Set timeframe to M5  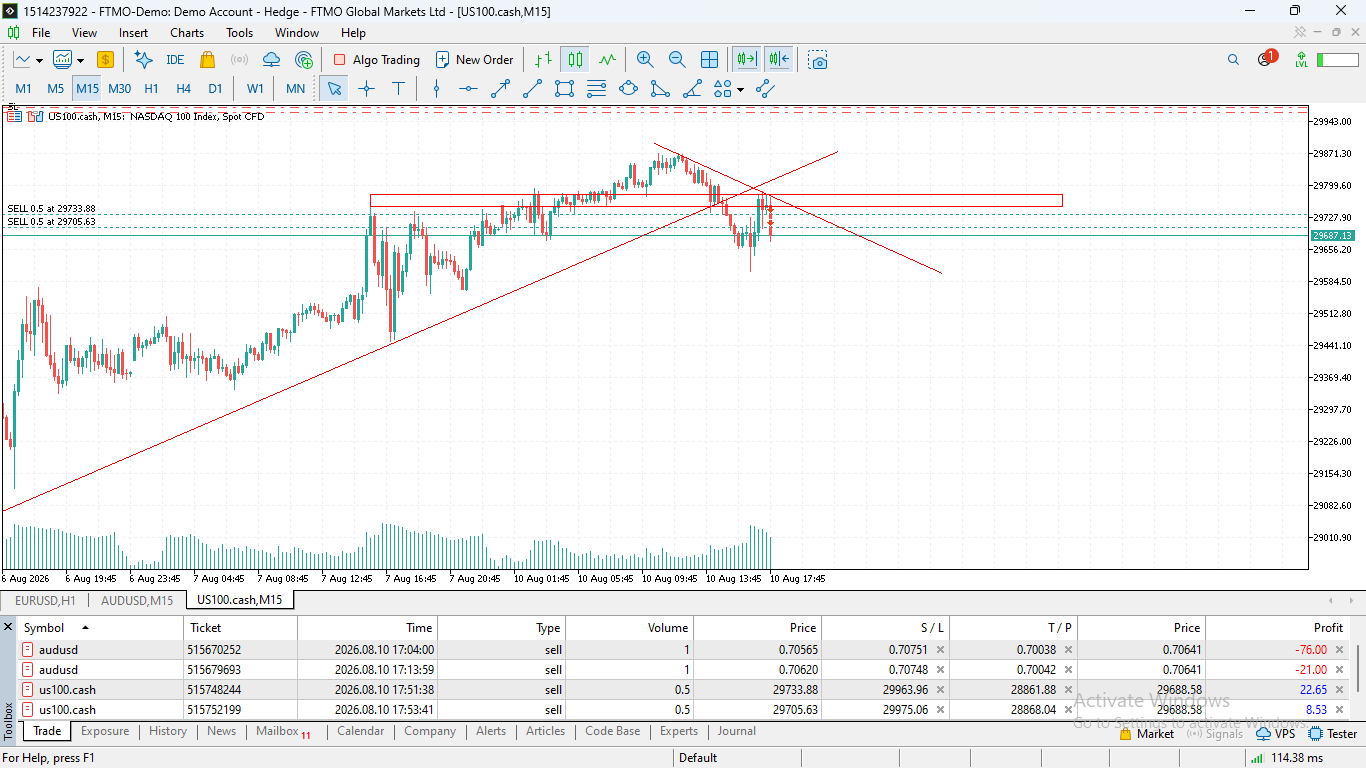(55, 89)
